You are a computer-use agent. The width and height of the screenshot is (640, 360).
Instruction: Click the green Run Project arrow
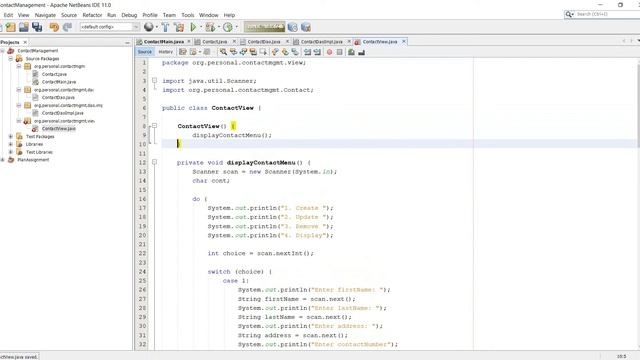[193, 27]
